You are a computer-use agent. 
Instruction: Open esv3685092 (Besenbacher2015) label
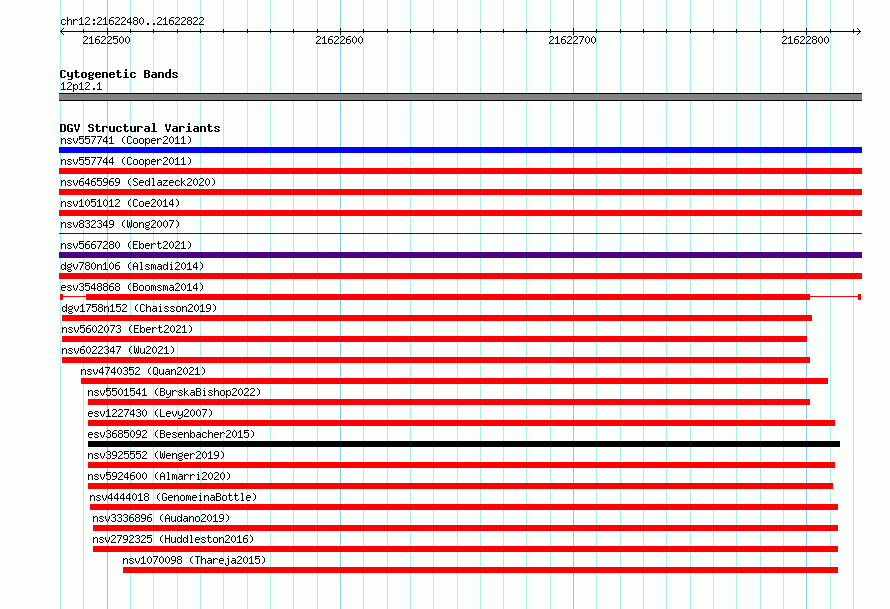[x=171, y=434]
